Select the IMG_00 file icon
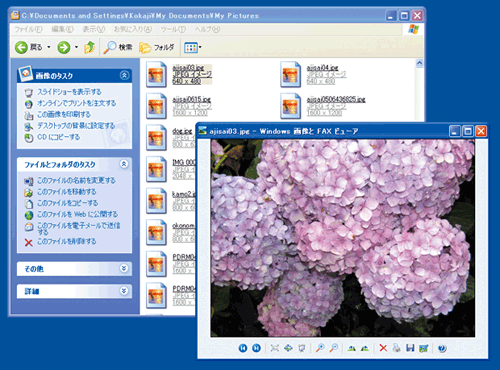 [x=156, y=169]
